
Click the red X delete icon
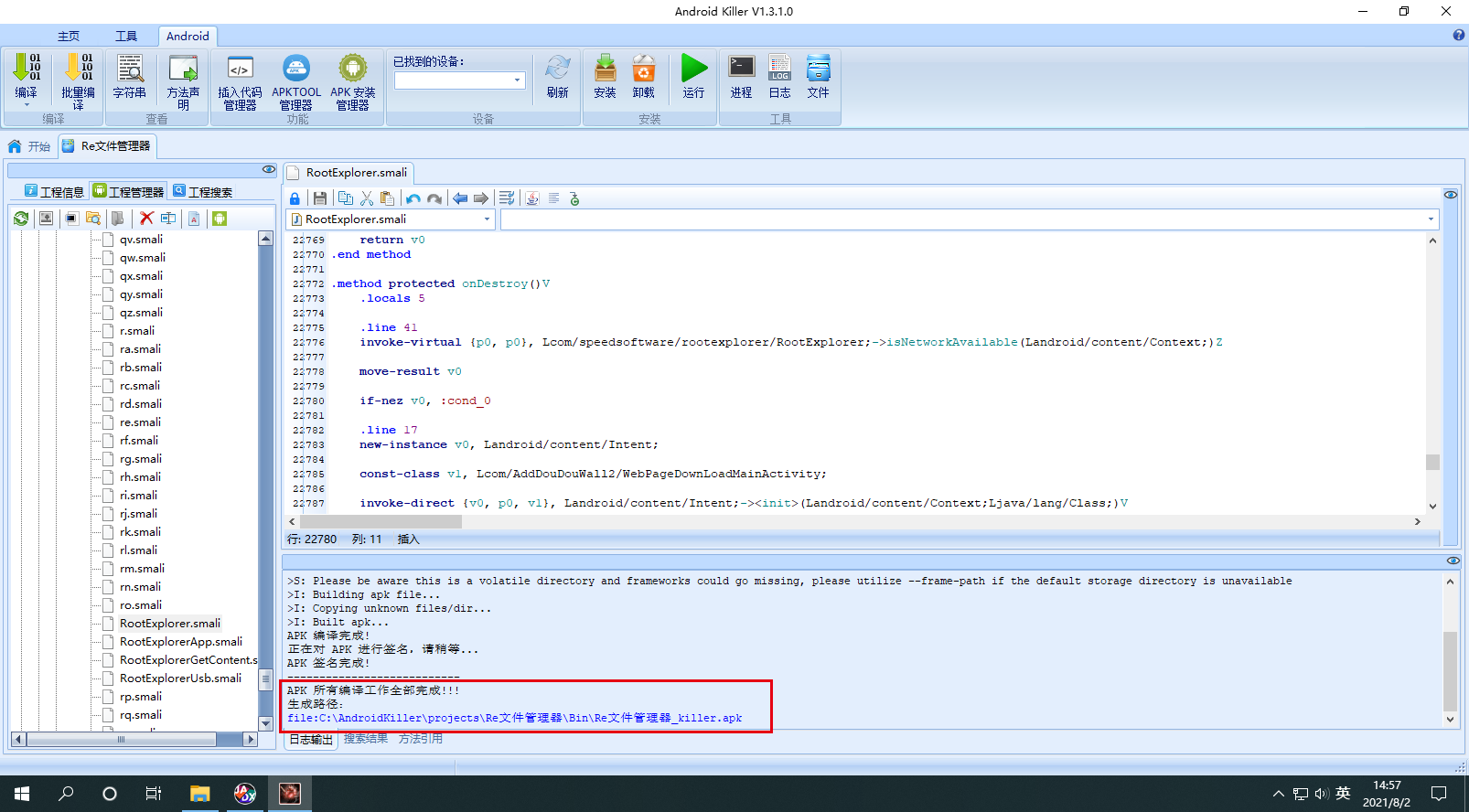click(146, 219)
